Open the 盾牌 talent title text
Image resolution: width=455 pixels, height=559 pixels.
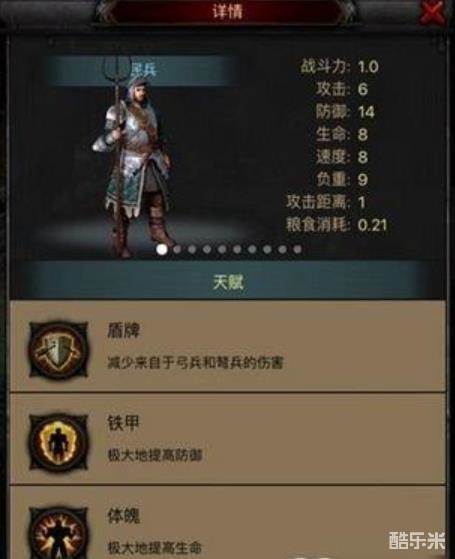pos(123,330)
